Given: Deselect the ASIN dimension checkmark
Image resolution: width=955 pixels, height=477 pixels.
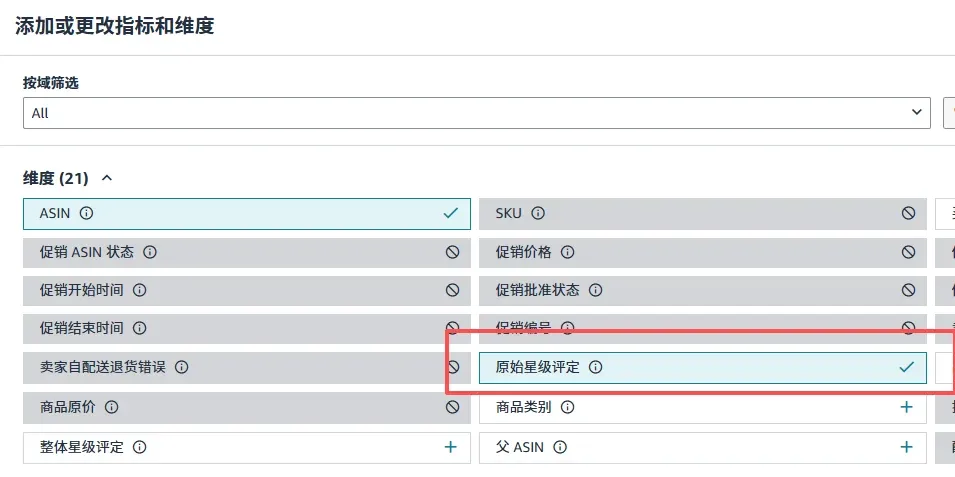Looking at the screenshot, I should point(451,213).
